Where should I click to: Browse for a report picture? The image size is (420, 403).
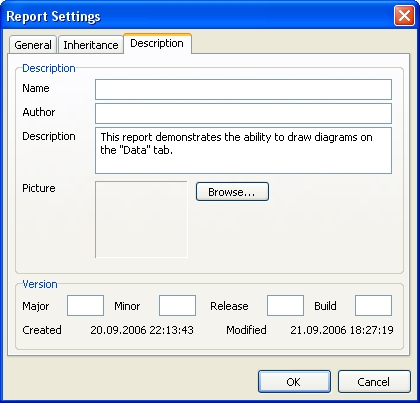pyautogui.click(x=232, y=192)
